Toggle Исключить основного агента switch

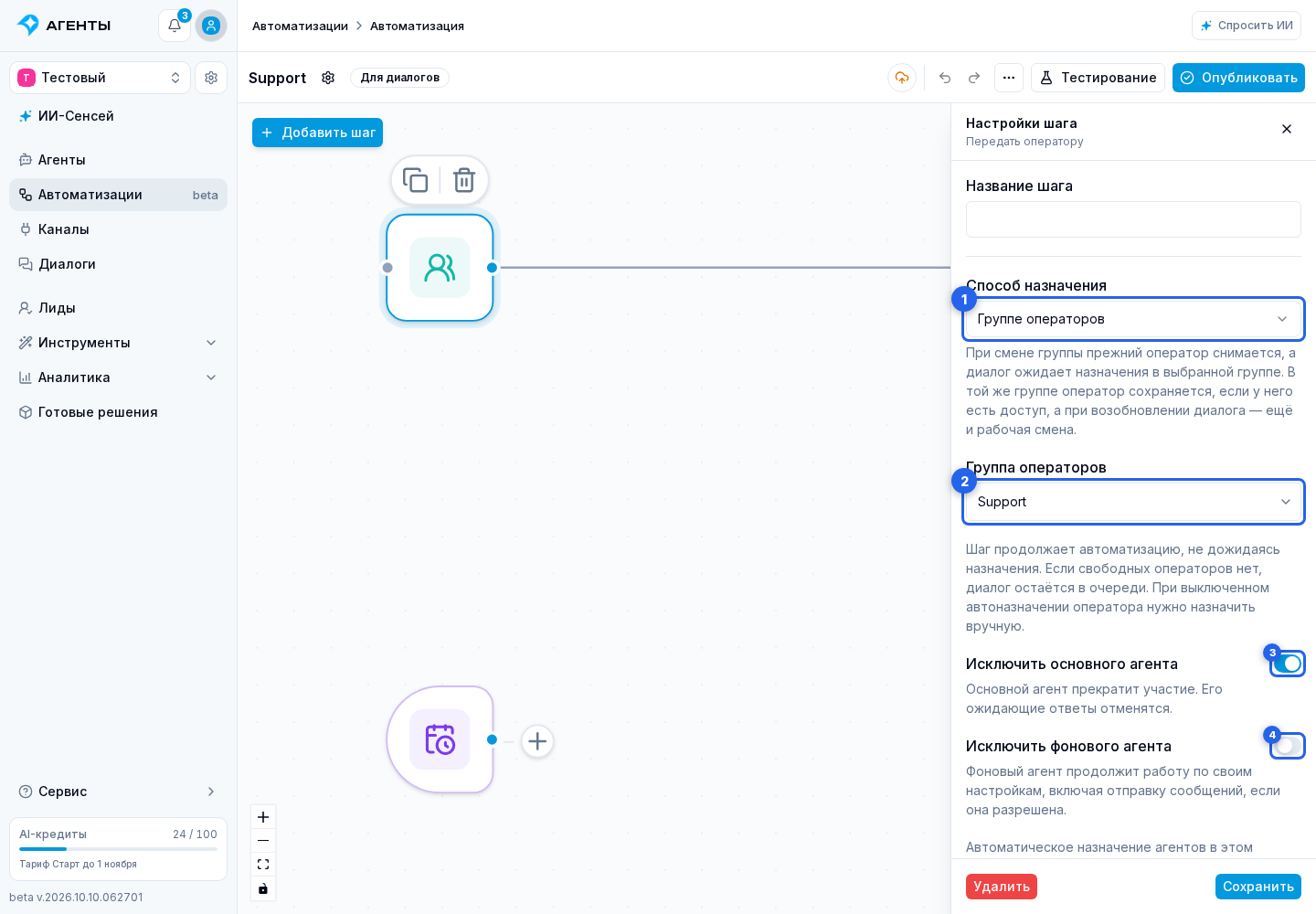(1288, 664)
